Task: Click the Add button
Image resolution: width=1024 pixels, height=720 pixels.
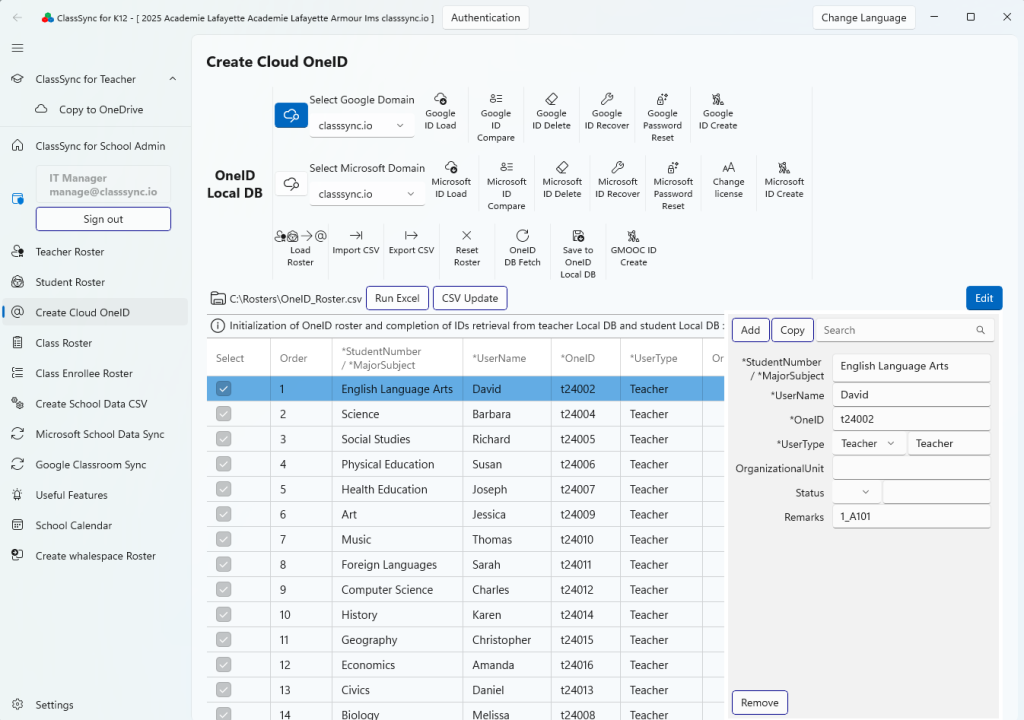Action: tap(750, 330)
